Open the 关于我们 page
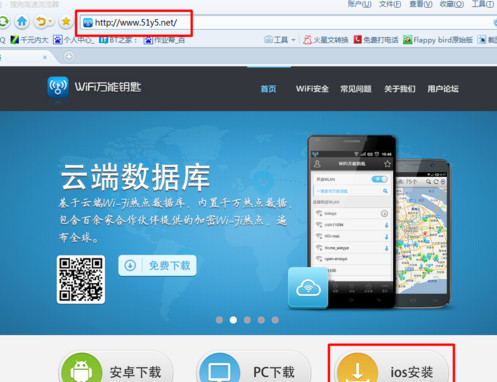 pos(400,89)
